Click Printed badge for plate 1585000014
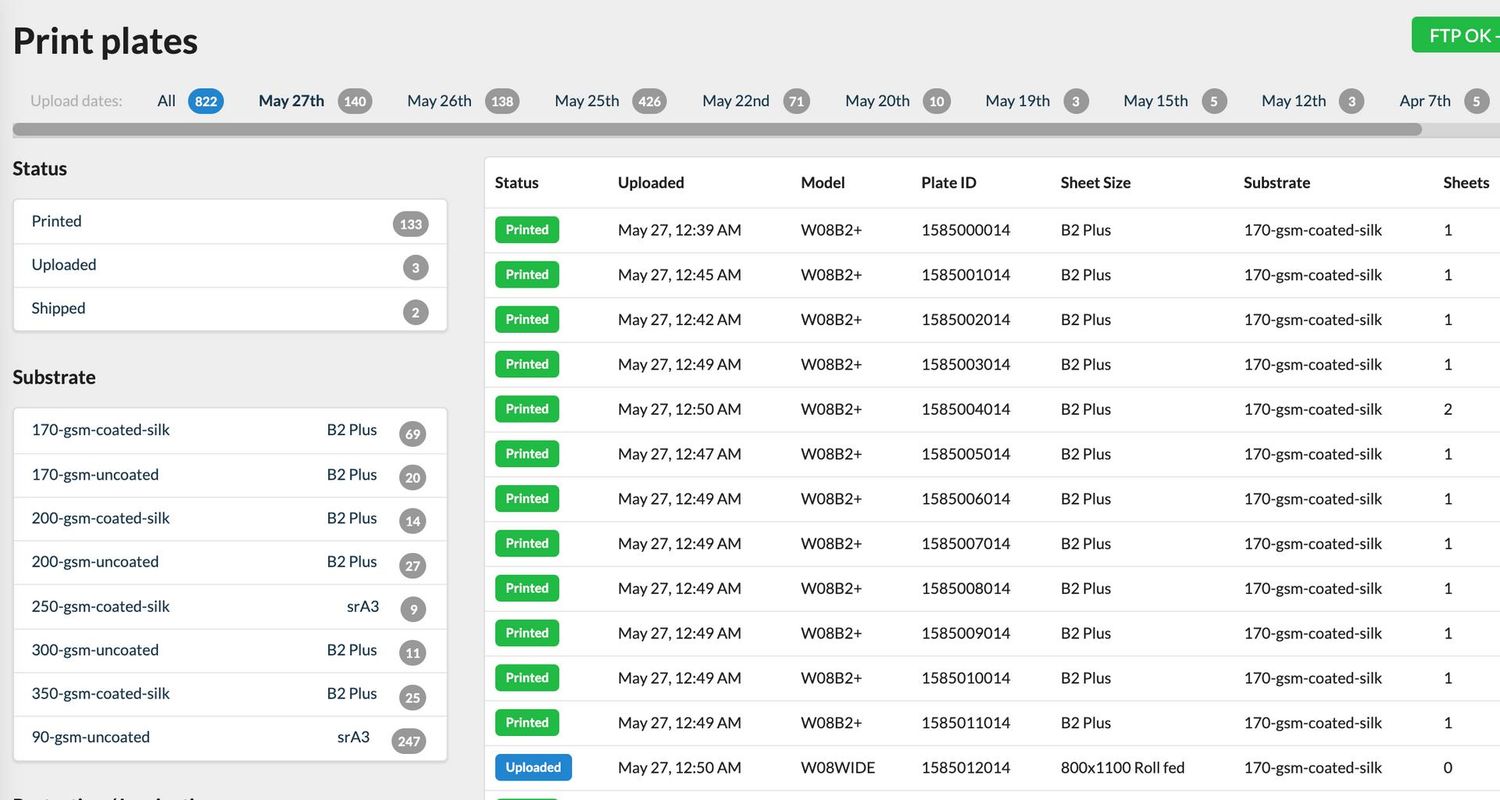Viewport: 1500px width, 800px height. (527, 230)
